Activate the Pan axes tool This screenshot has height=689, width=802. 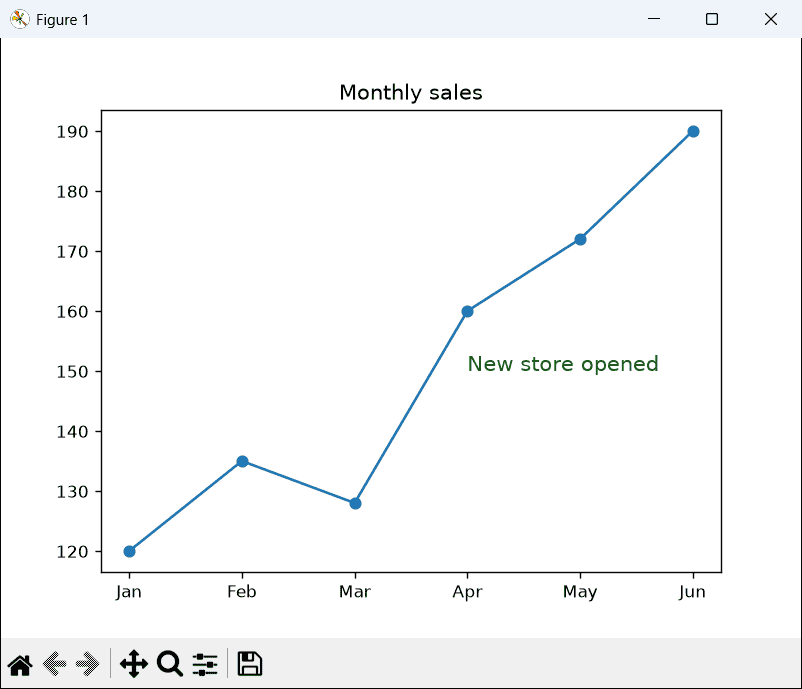point(134,664)
